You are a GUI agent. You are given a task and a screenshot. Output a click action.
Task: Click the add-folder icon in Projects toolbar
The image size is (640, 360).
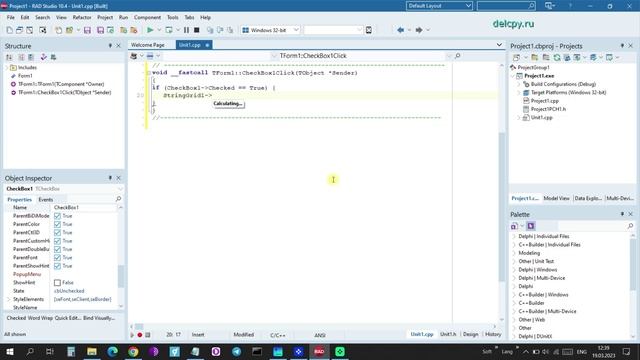coord(535,58)
